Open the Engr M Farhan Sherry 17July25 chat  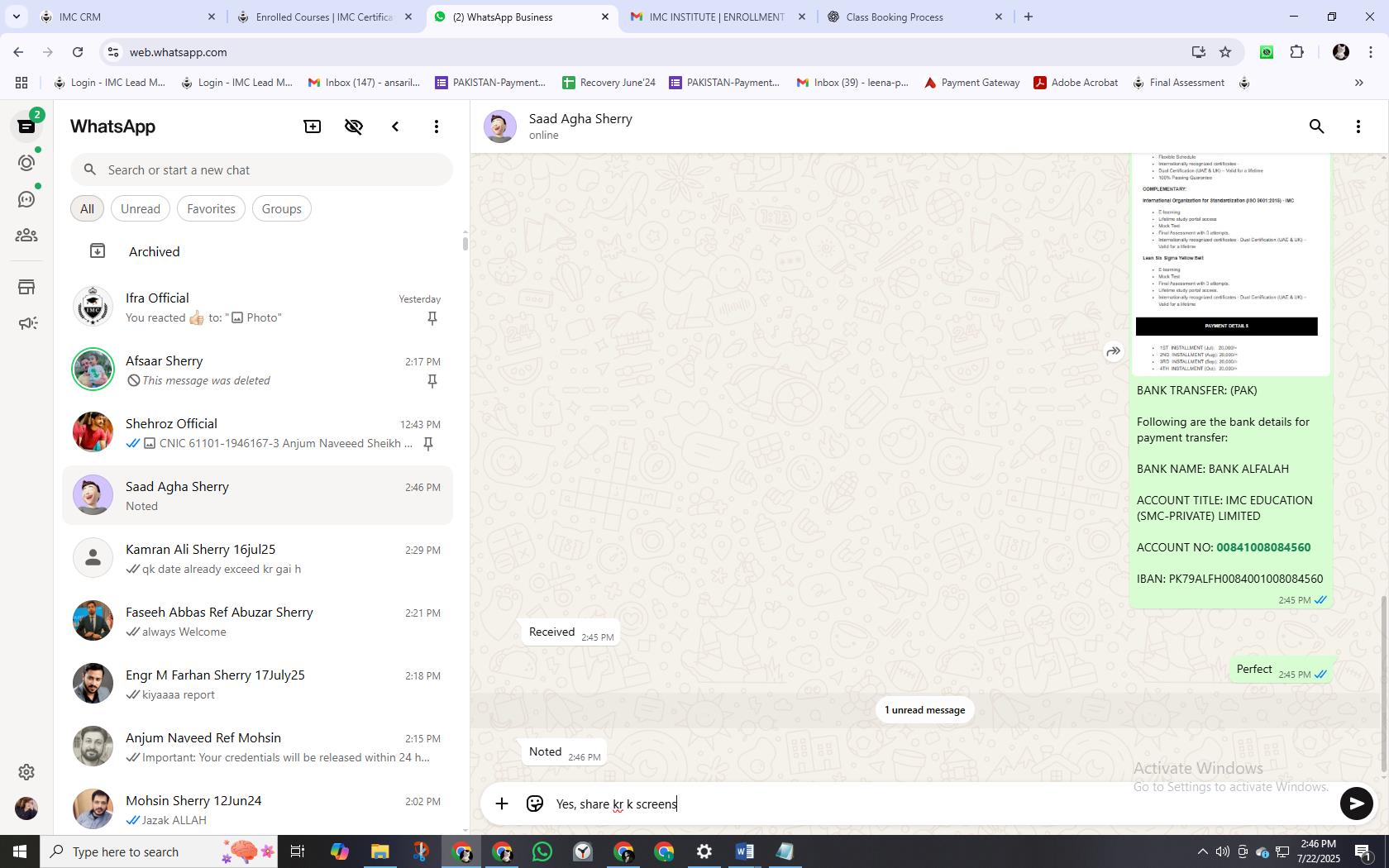(258, 684)
